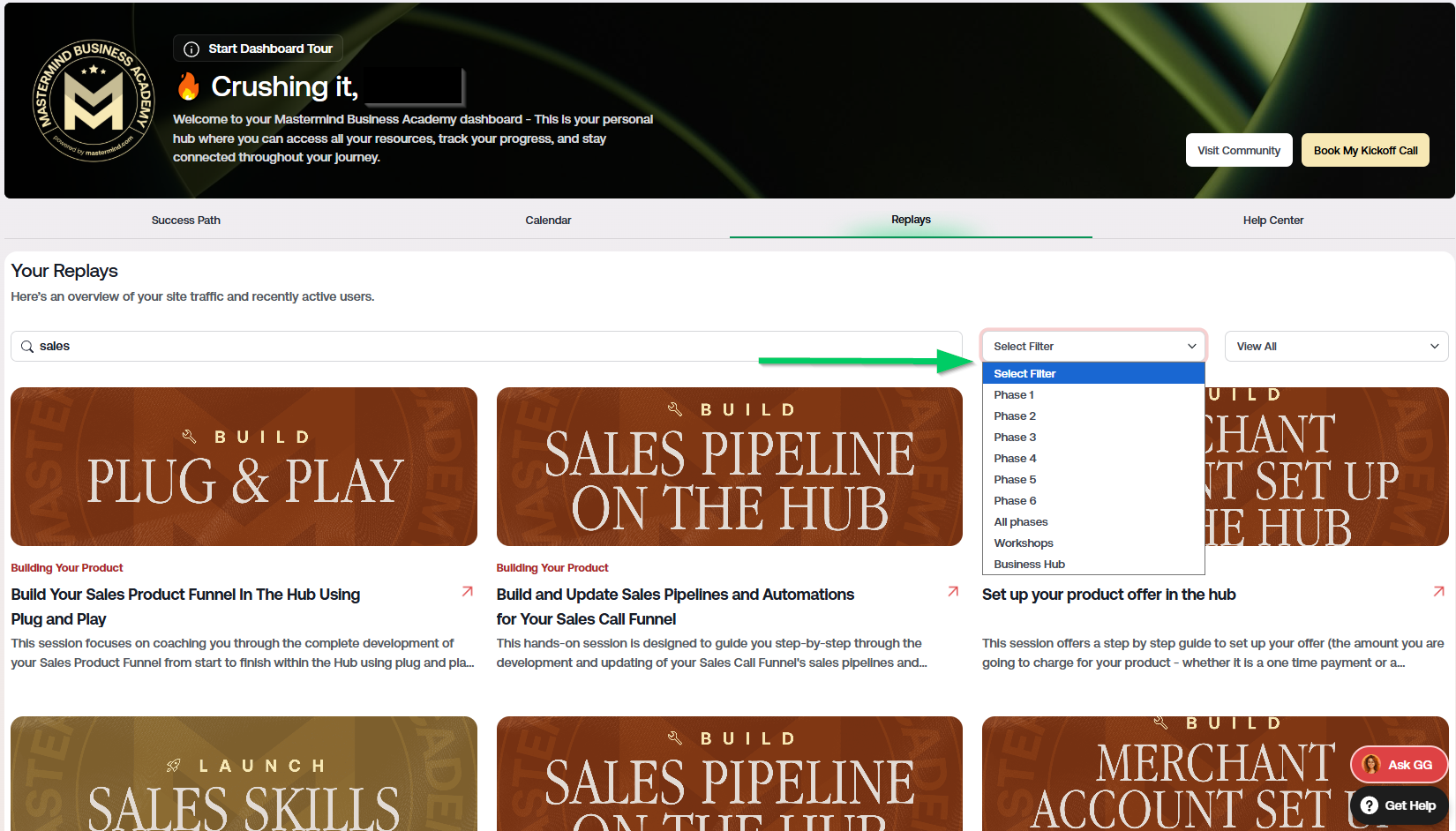Choose Phase 5 from the dropdown

coord(1093,479)
